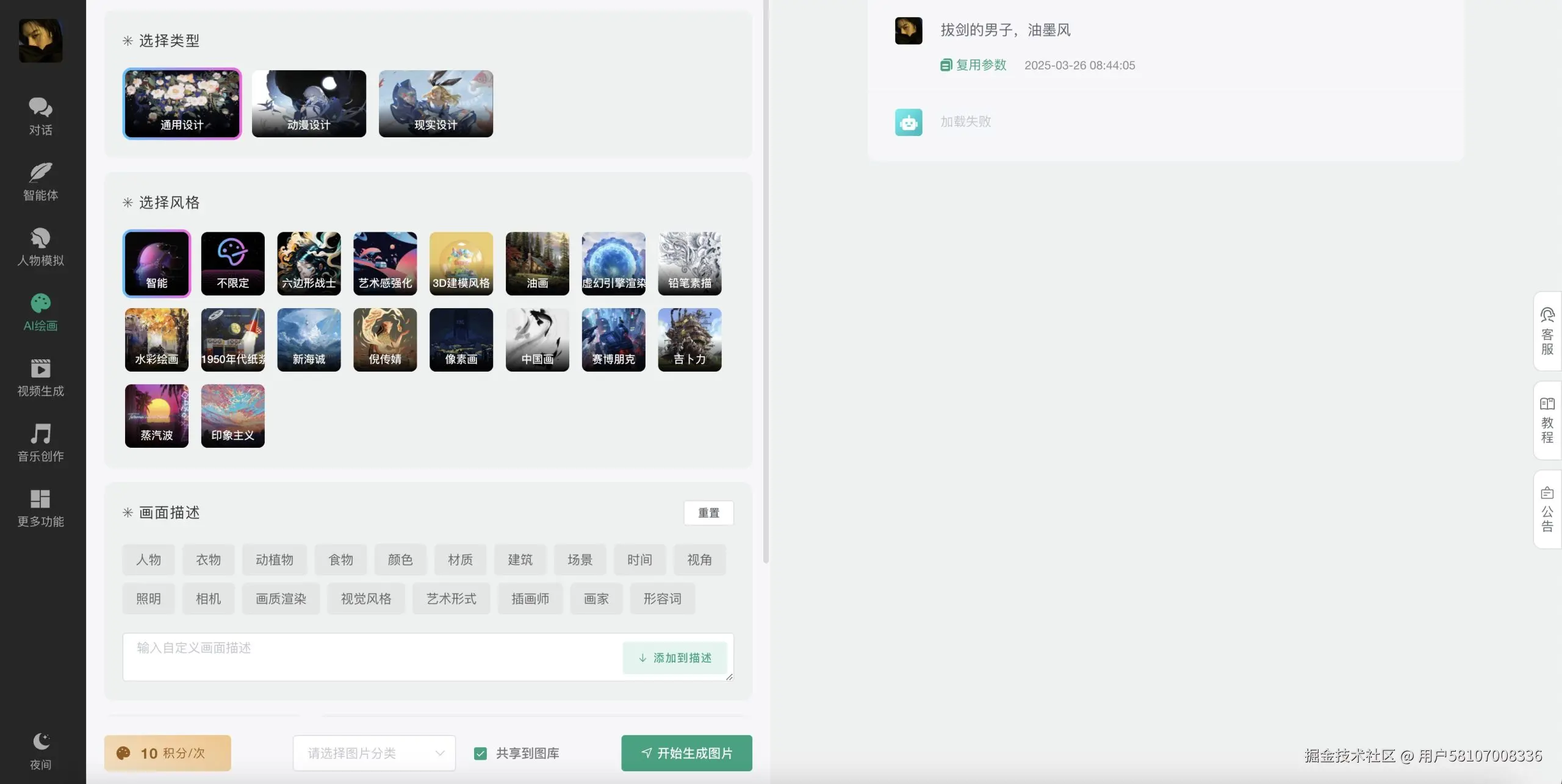This screenshot has height=784, width=1562.
Task: Click the 复用参数 link
Action: (x=981, y=65)
